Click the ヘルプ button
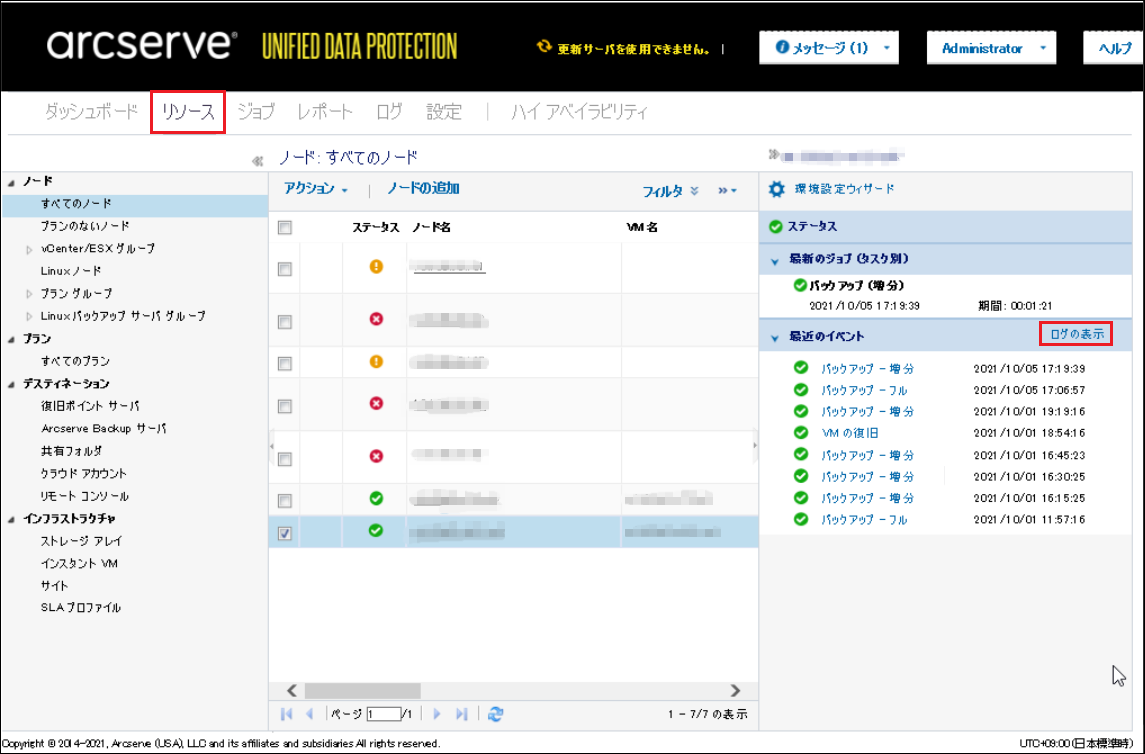The width and height of the screenshot is (1145, 754). 1114,48
